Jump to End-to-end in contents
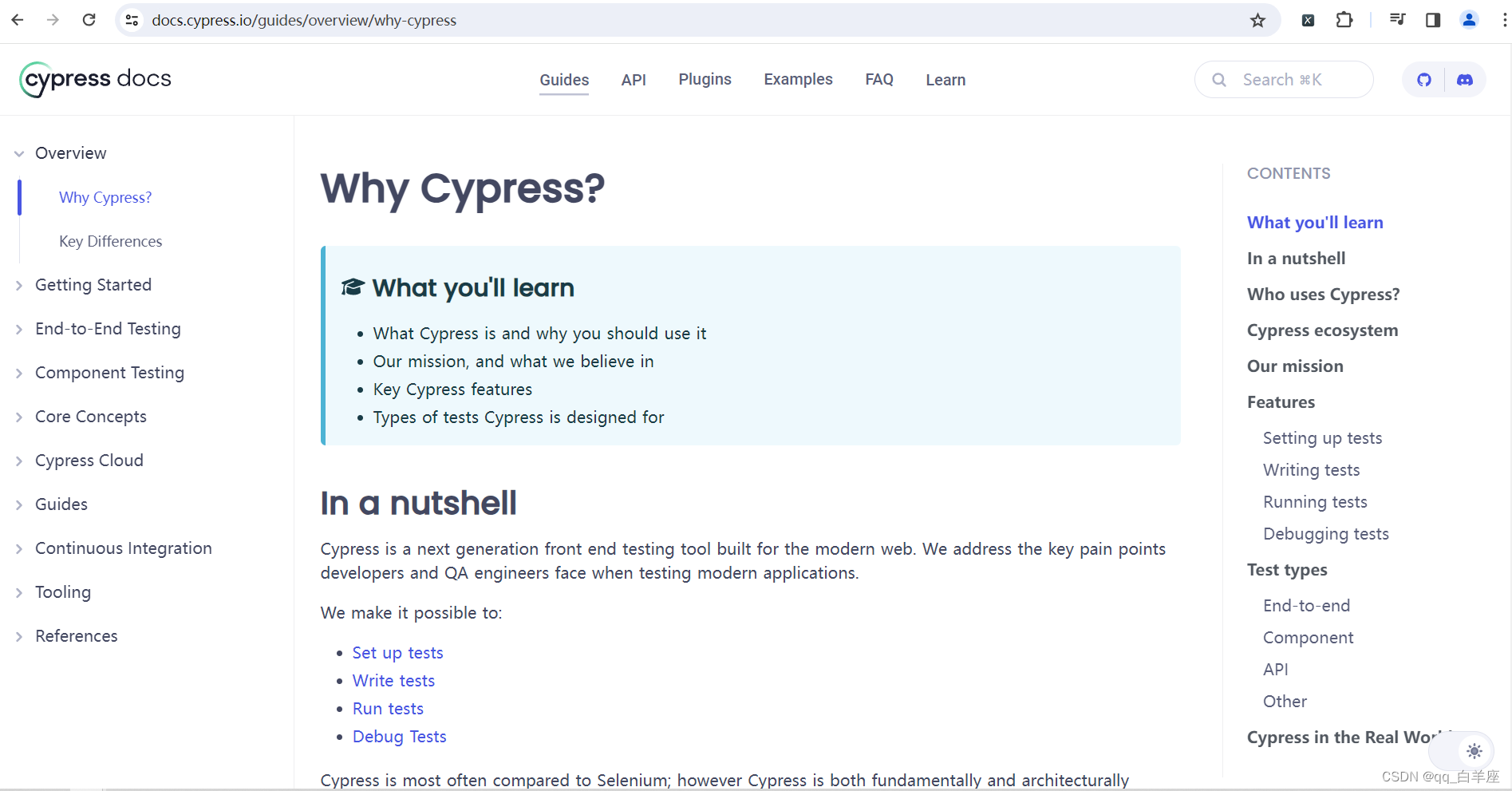 click(x=1306, y=606)
